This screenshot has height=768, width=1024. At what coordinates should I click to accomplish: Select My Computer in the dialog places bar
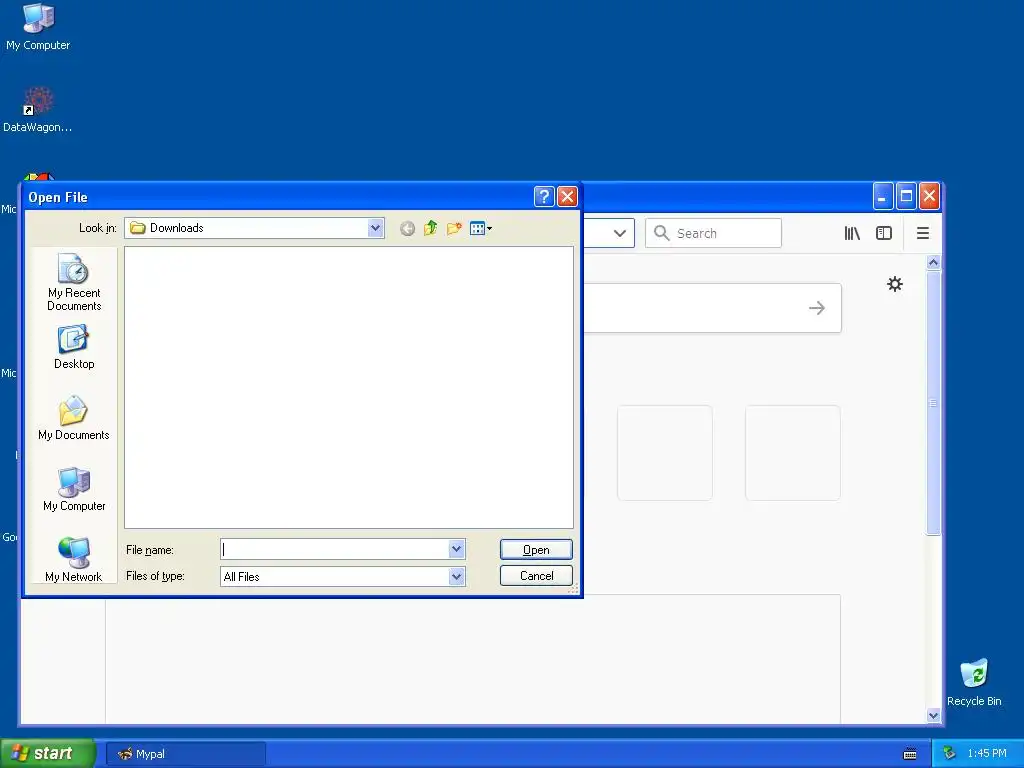click(74, 489)
